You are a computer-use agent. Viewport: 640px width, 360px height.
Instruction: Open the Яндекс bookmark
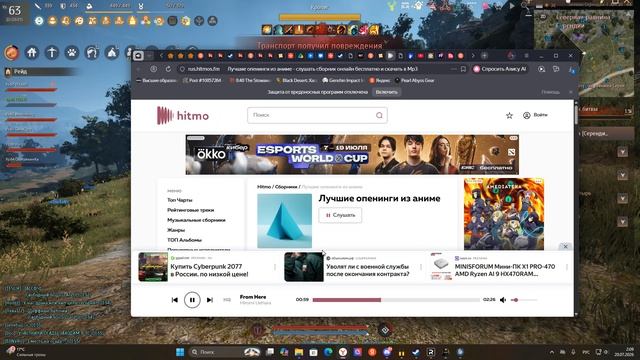[x=379, y=81]
